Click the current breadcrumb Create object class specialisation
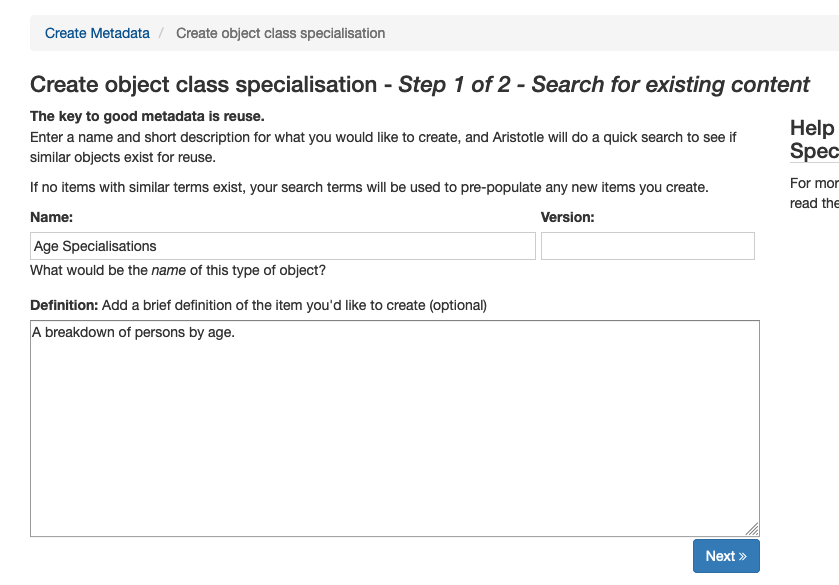Screen dimensions: 839x585 click(280, 33)
